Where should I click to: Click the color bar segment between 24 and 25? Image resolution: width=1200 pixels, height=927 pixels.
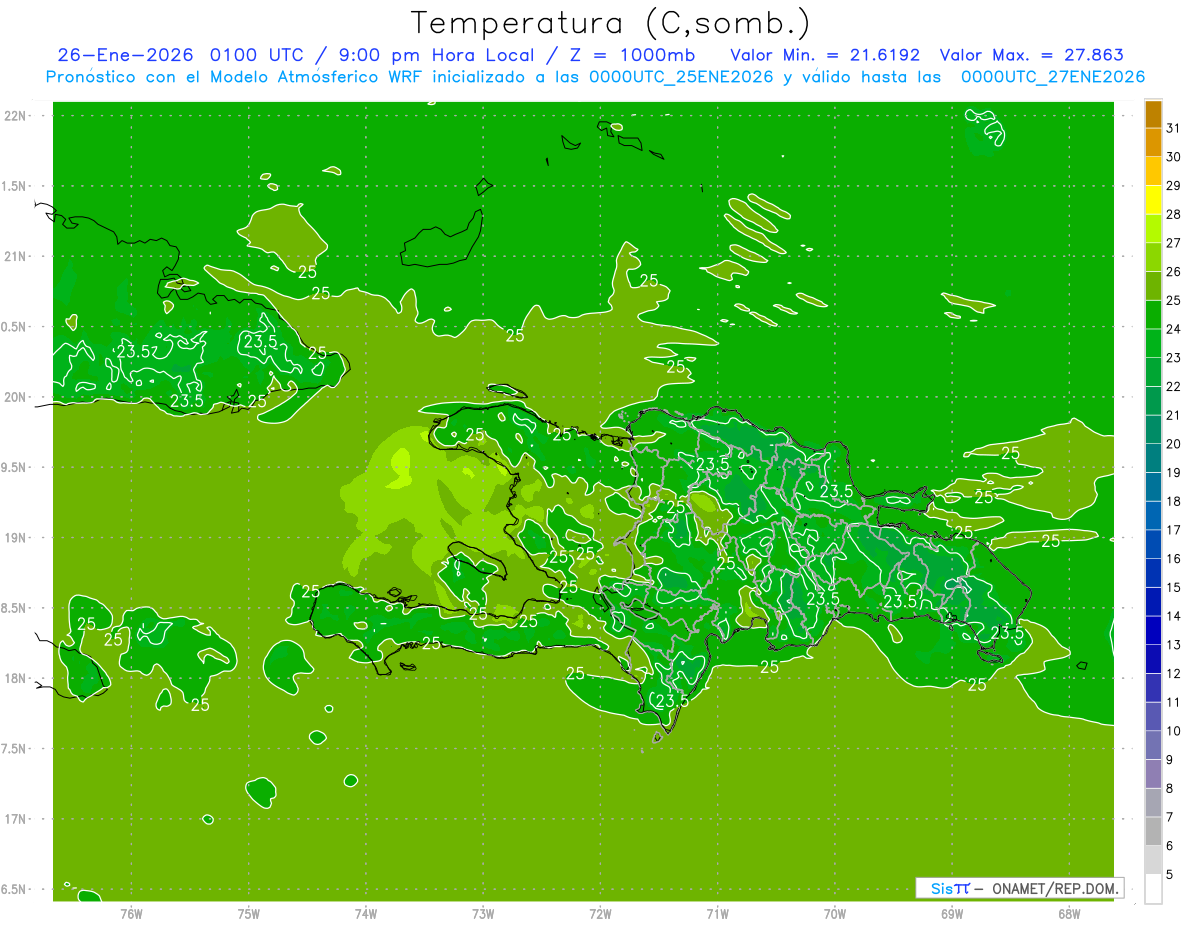click(1153, 315)
